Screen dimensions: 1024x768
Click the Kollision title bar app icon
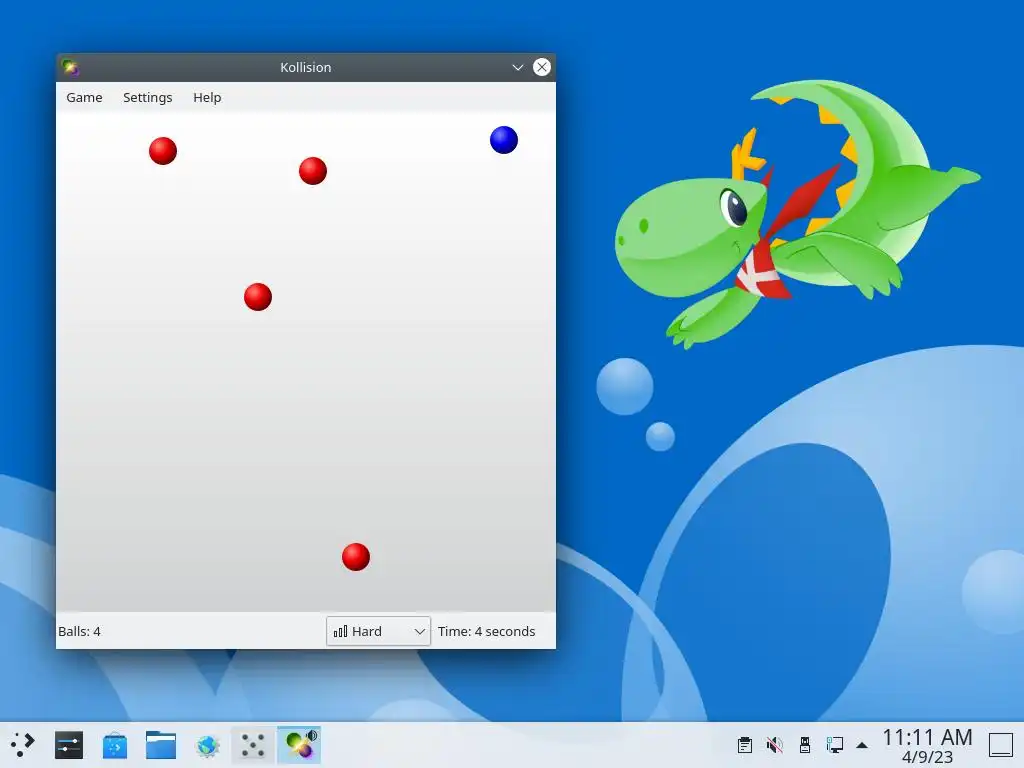(70, 67)
